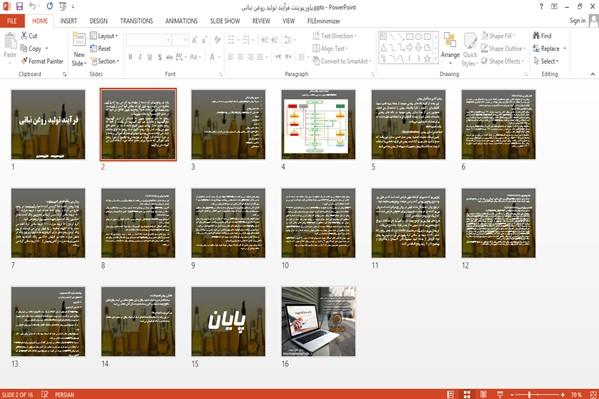Click the Save icon in the quick access toolbar
The width and height of the screenshot is (599, 399).
coord(19,6)
